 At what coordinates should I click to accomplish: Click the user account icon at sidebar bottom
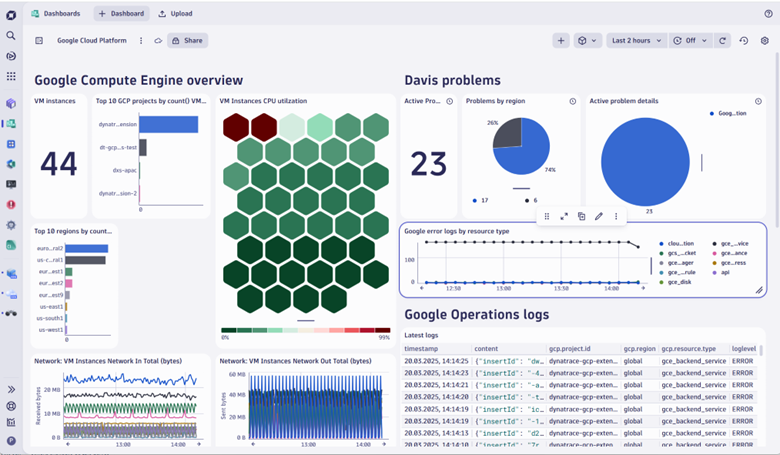[11, 441]
